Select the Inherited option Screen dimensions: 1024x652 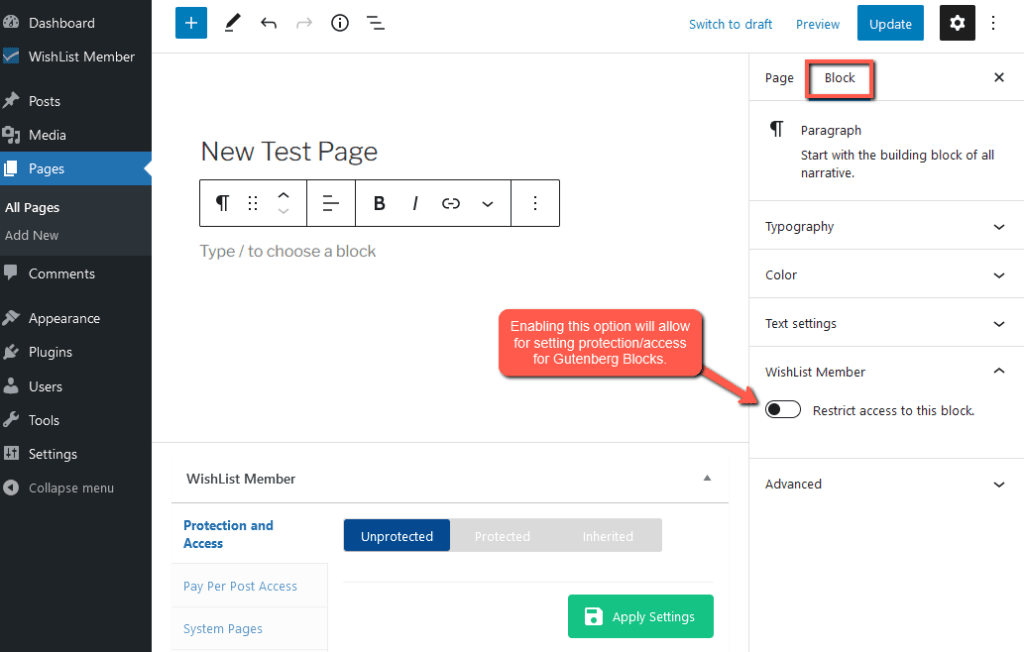tap(608, 536)
